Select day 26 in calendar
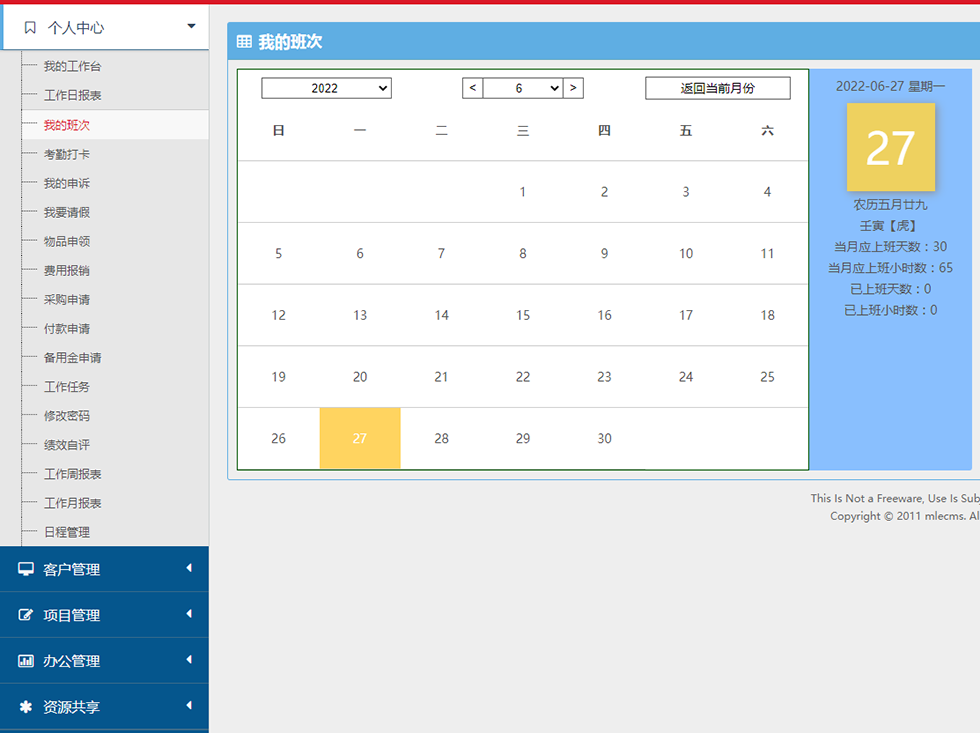Viewport: 980px width, 733px height. click(x=279, y=438)
